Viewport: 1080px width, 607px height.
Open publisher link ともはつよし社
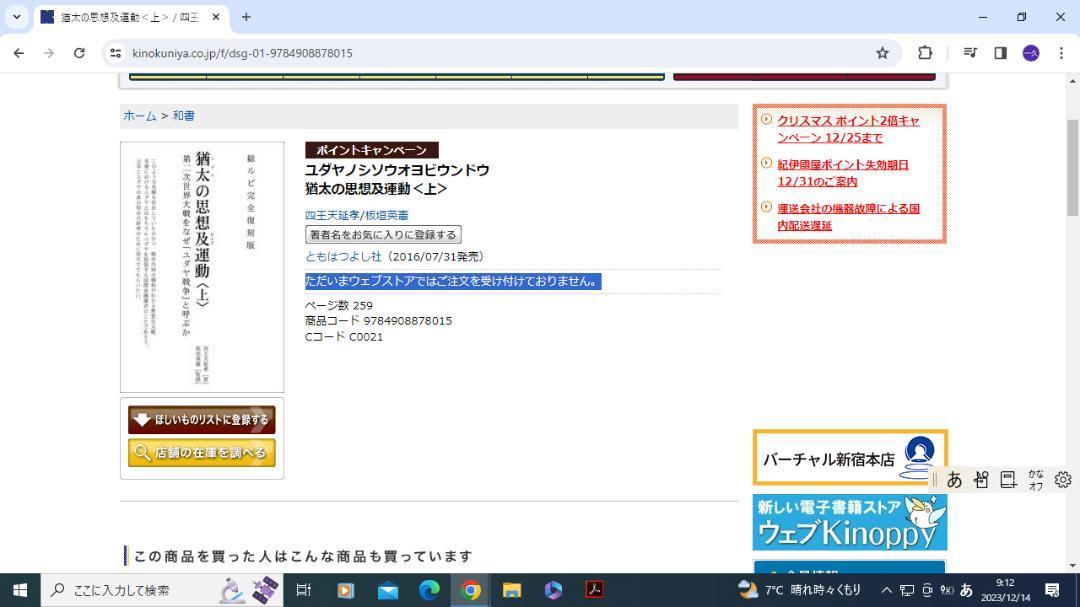pos(343,256)
